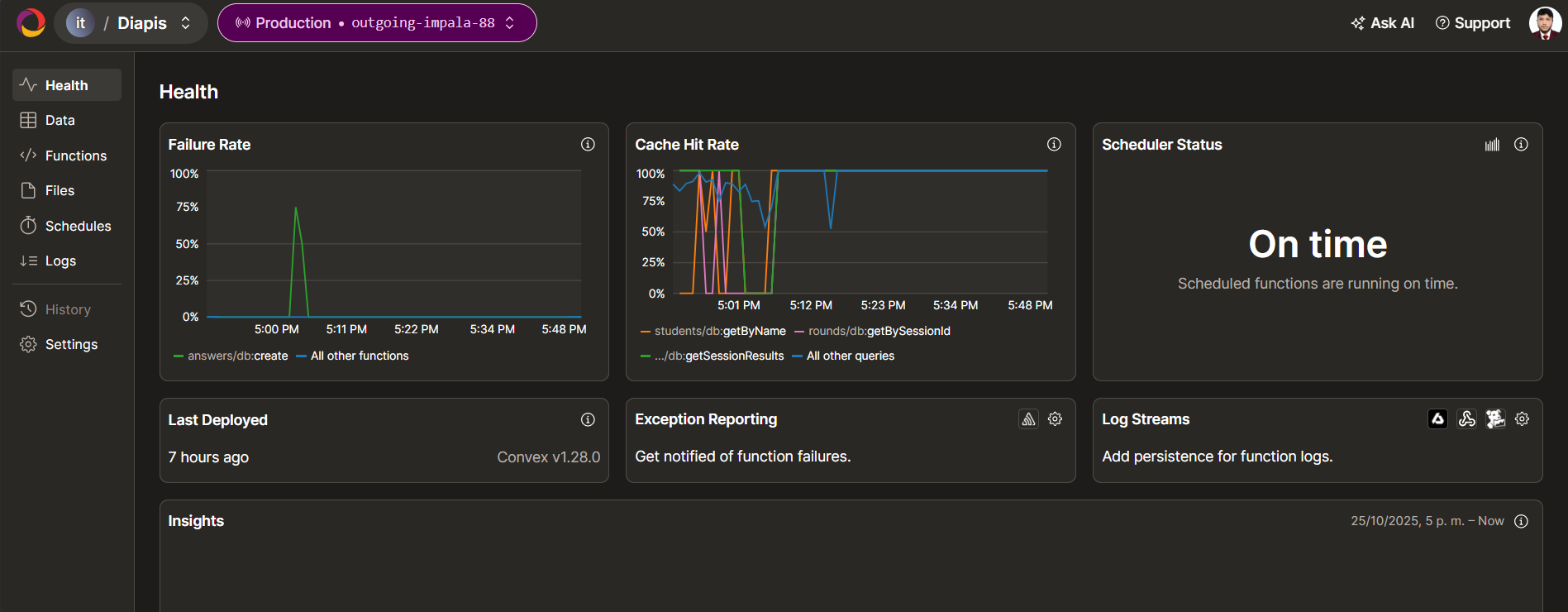The image size is (1568, 612).
Task: Click the Axiom log stream icon
Action: click(x=1437, y=419)
